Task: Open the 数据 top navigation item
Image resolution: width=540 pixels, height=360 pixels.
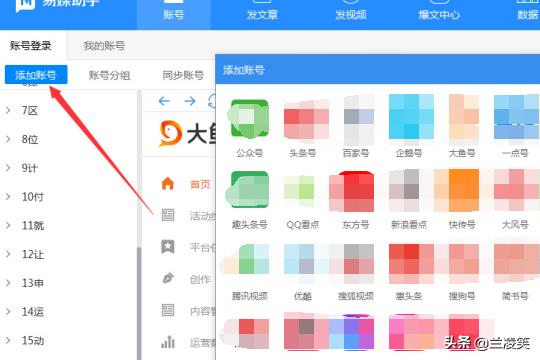Action: 528,14
